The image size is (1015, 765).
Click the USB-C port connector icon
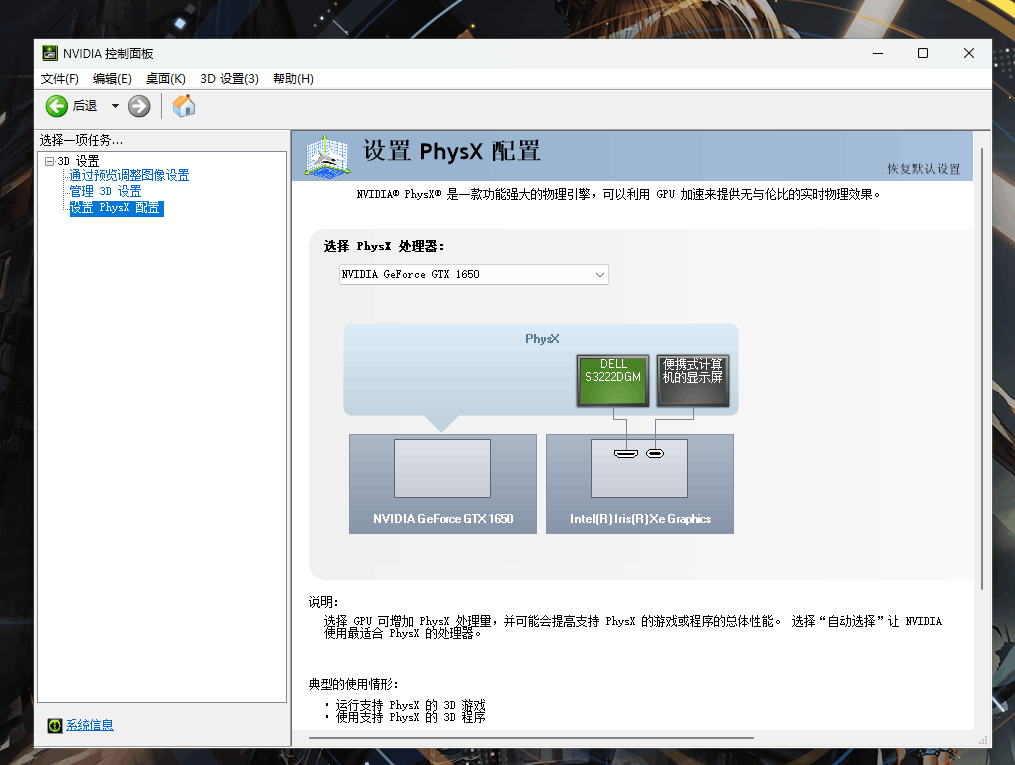(x=655, y=454)
